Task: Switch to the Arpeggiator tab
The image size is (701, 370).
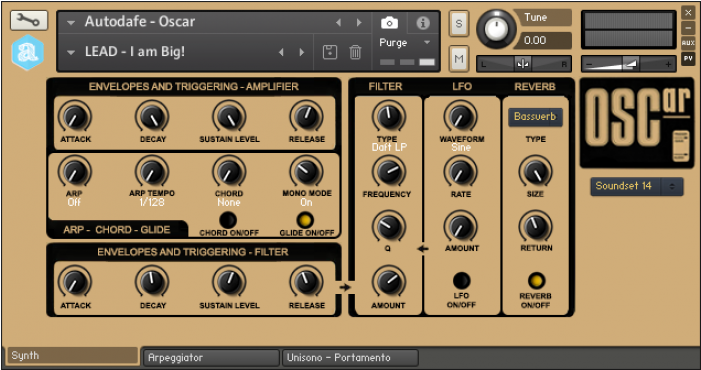Action: click(211, 357)
